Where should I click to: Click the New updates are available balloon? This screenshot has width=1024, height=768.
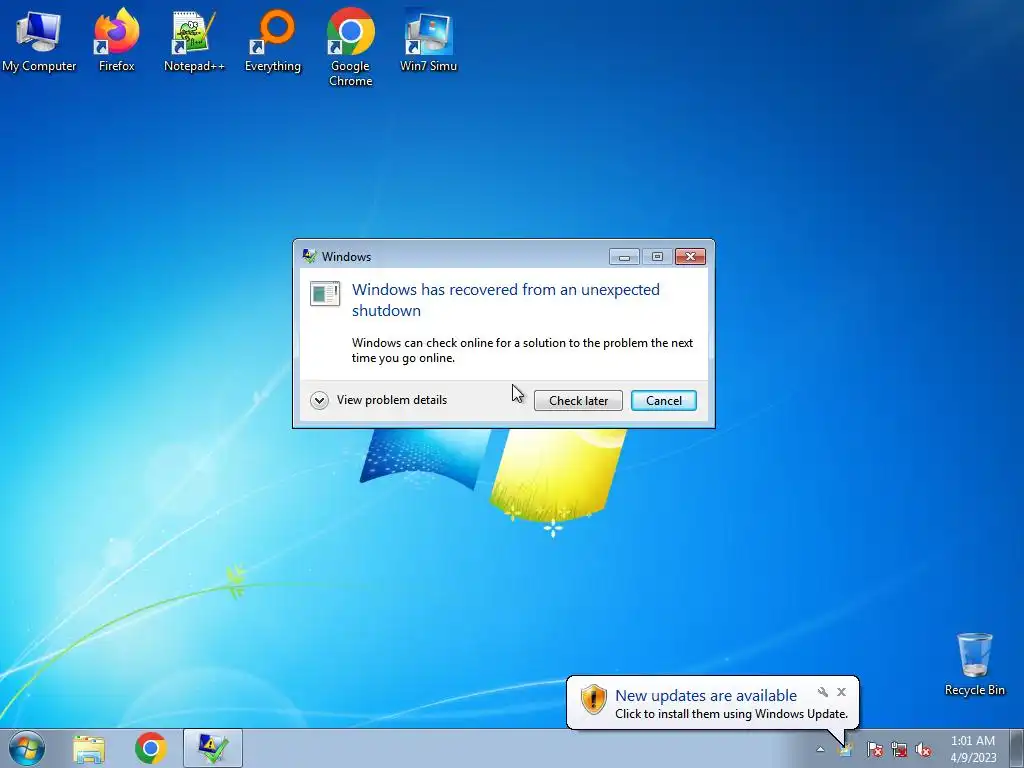click(712, 703)
